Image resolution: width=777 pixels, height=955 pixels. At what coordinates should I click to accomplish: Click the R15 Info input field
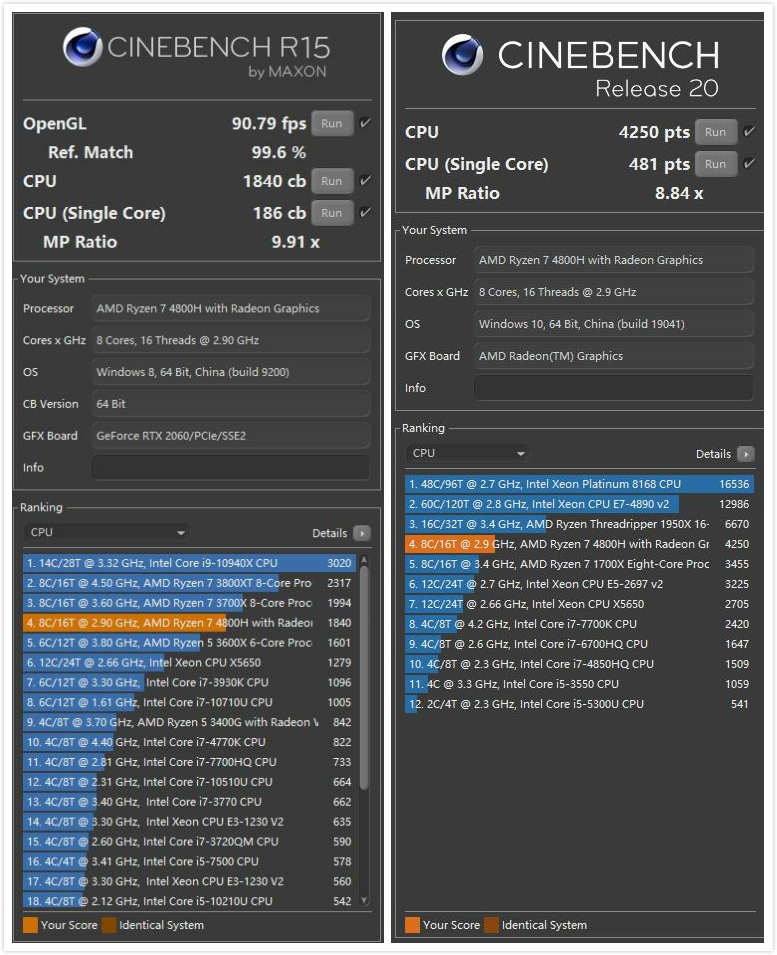click(x=230, y=467)
